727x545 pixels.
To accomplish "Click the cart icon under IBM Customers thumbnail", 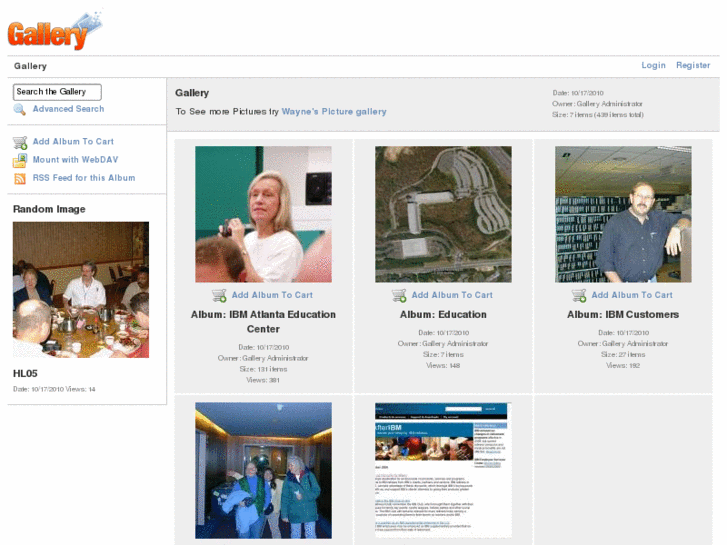I will [579, 295].
